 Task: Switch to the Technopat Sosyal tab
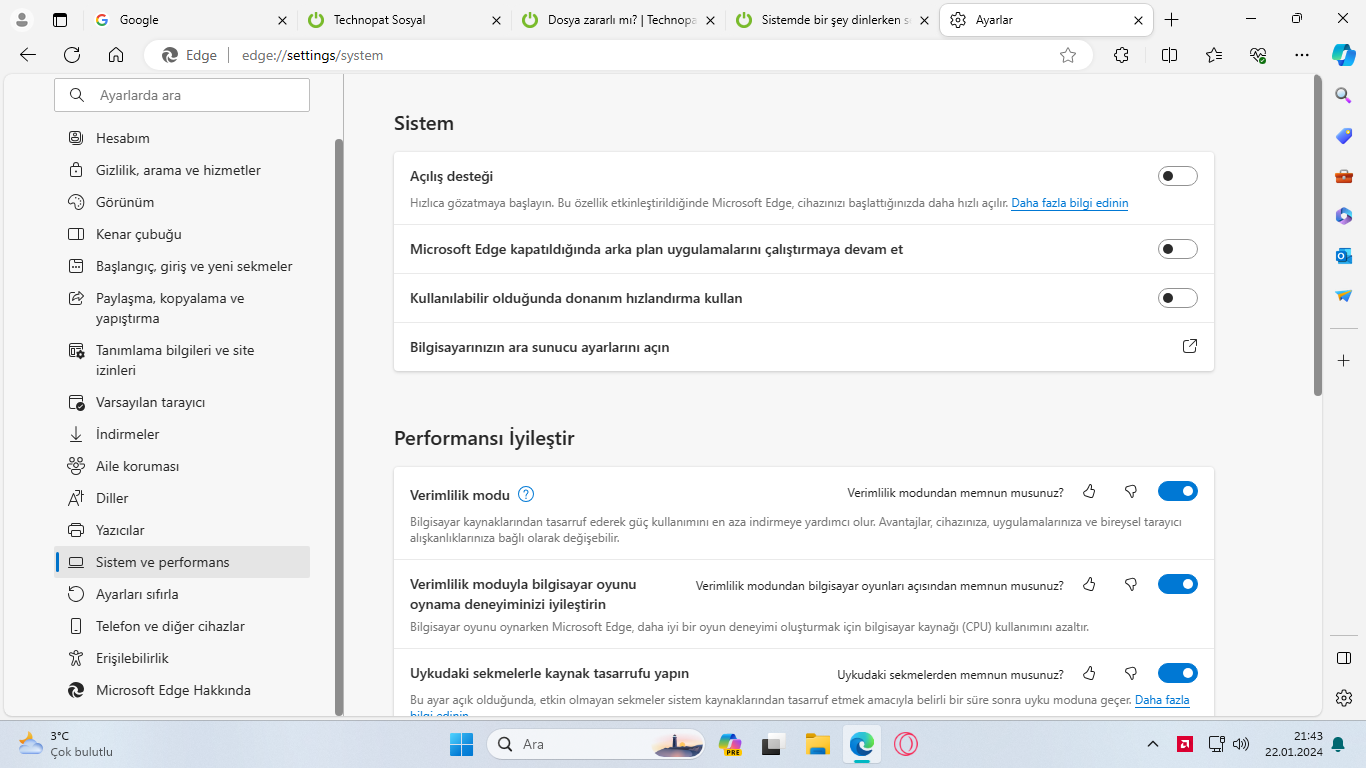pyautogui.click(x=404, y=20)
